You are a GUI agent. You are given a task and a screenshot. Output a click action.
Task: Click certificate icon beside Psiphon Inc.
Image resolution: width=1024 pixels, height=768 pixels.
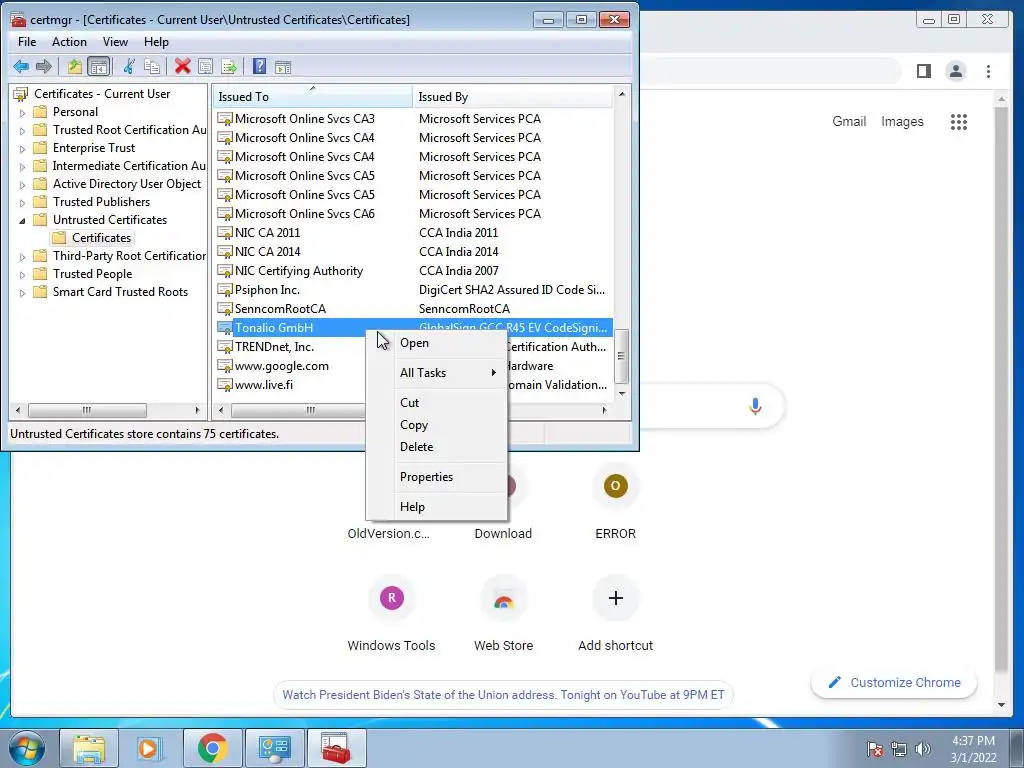click(x=225, y=290)
